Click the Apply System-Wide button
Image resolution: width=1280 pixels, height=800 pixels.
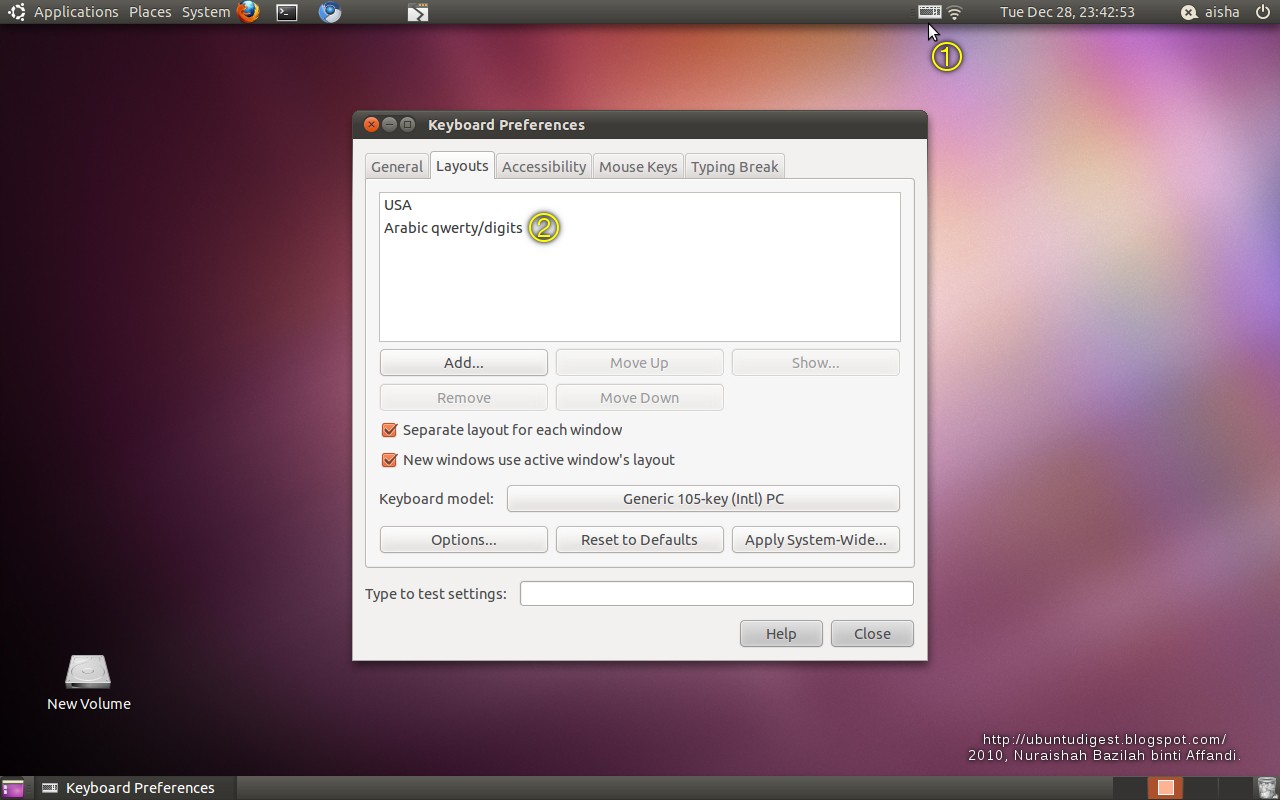(815, 539)
